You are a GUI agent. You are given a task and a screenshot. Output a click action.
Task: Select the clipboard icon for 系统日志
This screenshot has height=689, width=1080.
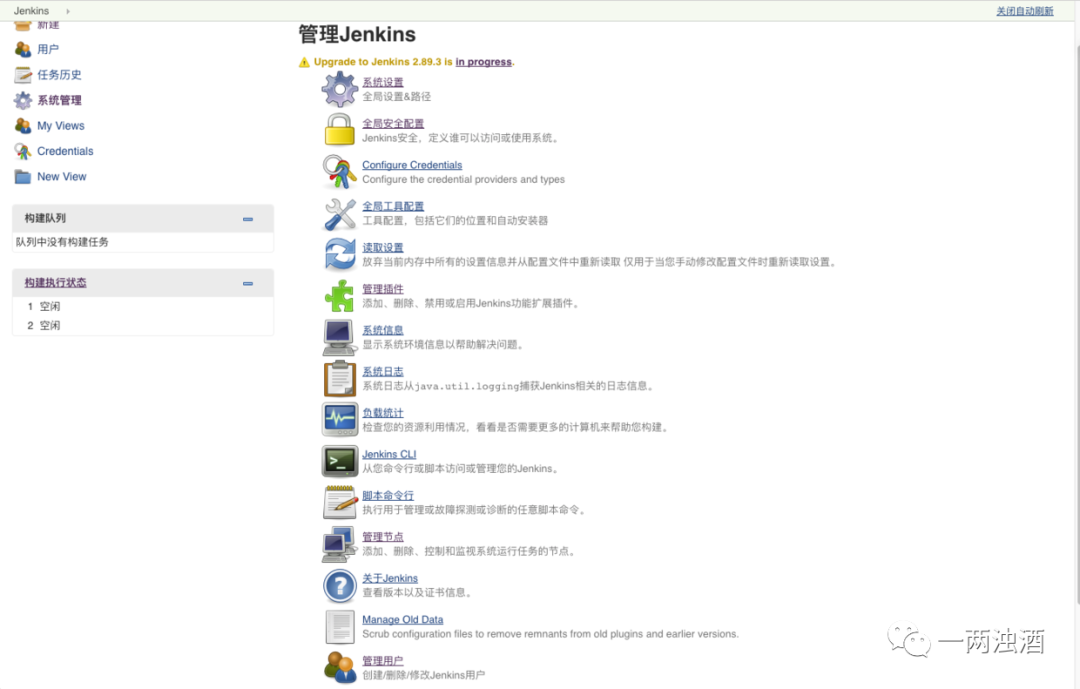click(x=340, y=378)
